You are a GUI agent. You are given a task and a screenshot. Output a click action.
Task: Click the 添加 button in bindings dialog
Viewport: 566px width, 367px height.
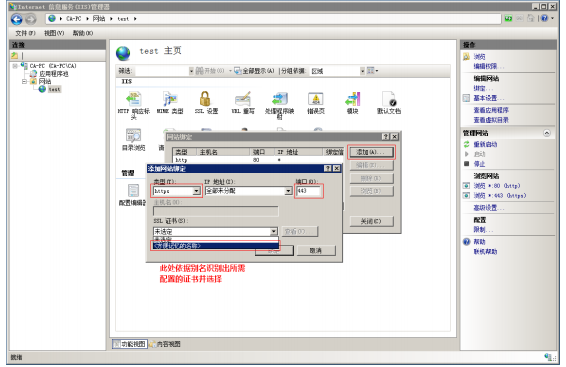(x=371, y=152)
